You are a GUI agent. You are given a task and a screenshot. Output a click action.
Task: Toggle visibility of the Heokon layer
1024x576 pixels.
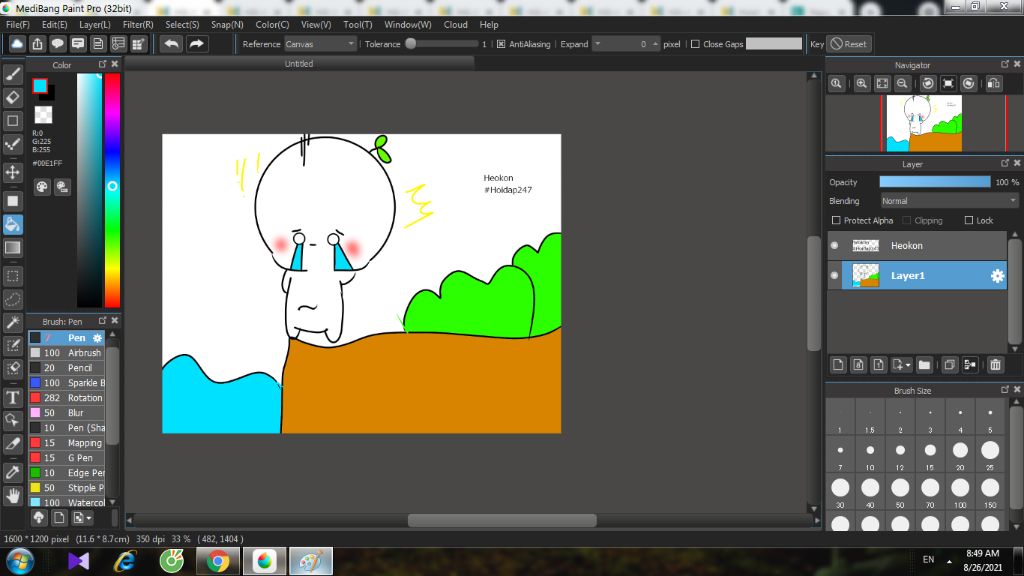(834, 246)
